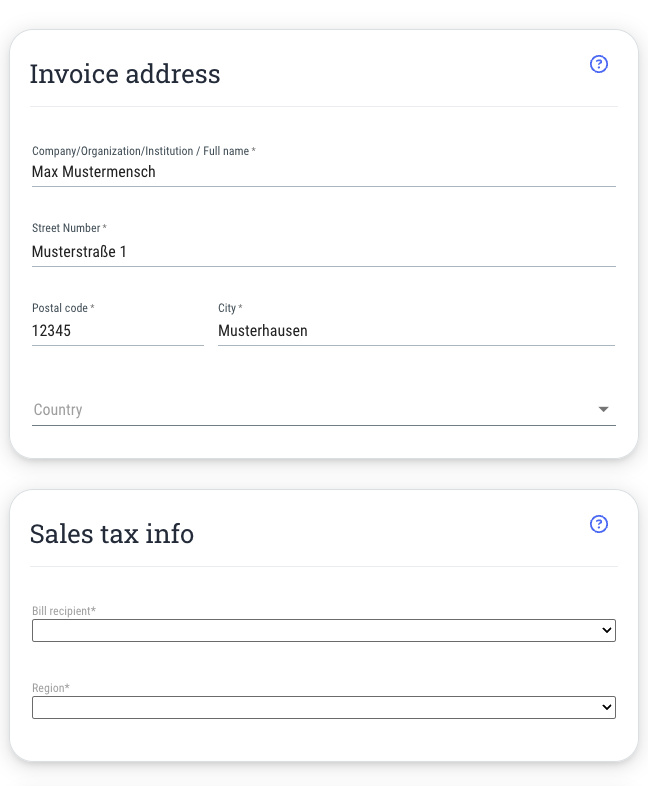Click the Invoice address heading
This screenshot has width=648, height=786.
point(125,74)
